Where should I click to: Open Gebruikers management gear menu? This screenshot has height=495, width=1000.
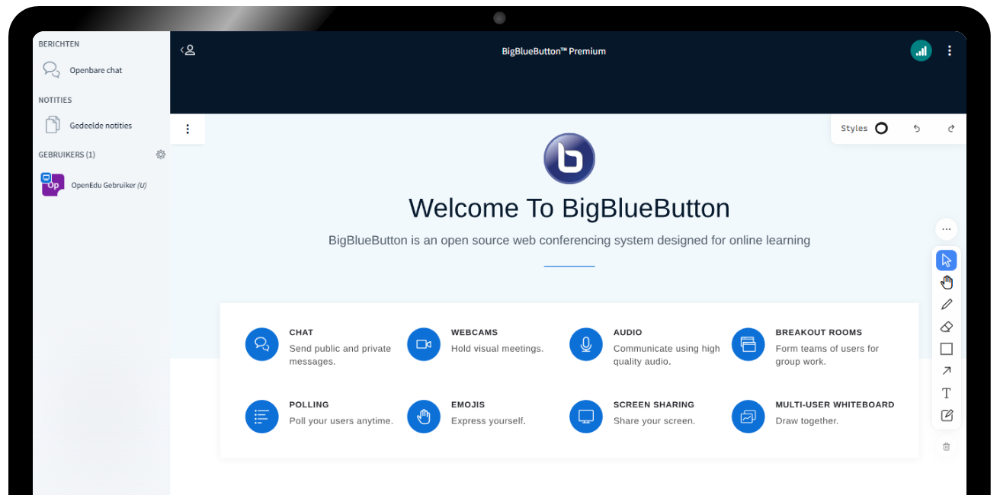(161, 155)
